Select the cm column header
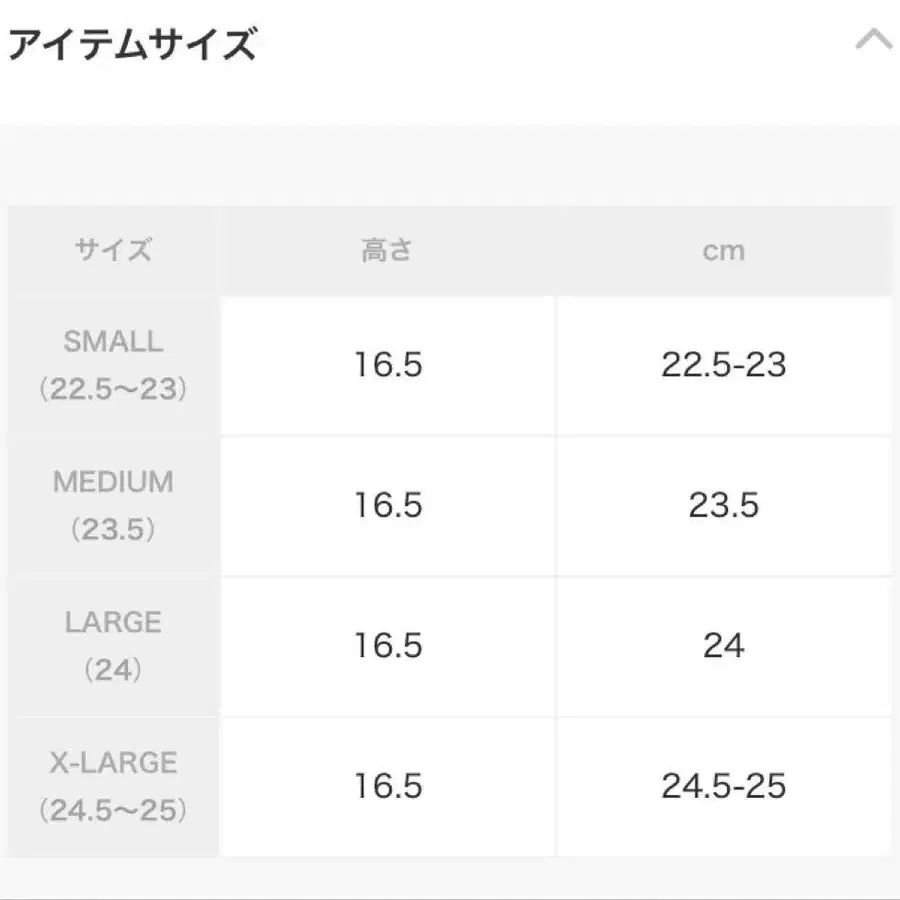The image size is (900, 900). pyautogui.click(x=723, y=250)
